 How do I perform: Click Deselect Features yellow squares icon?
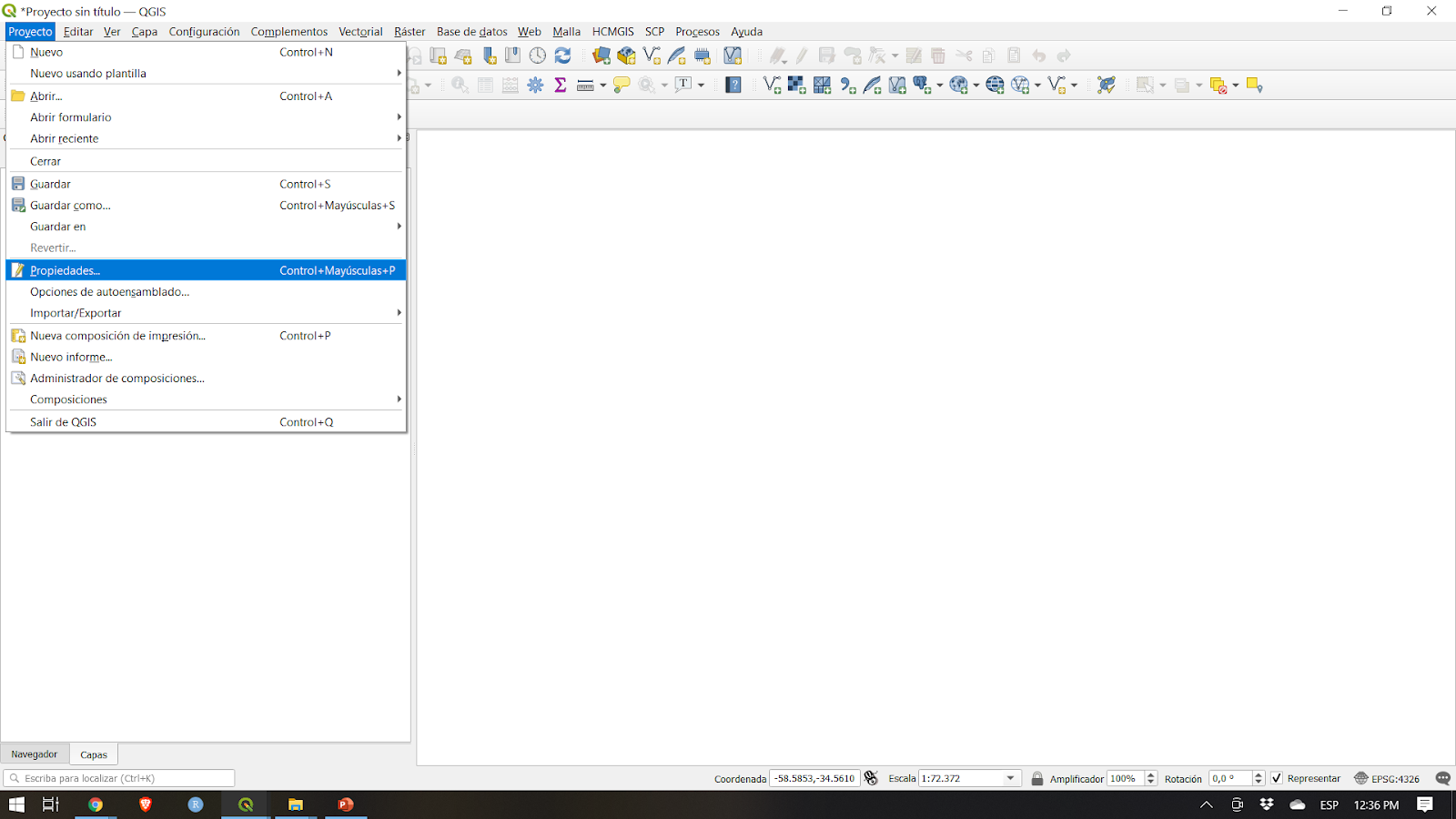click(x=1218, y=85)
